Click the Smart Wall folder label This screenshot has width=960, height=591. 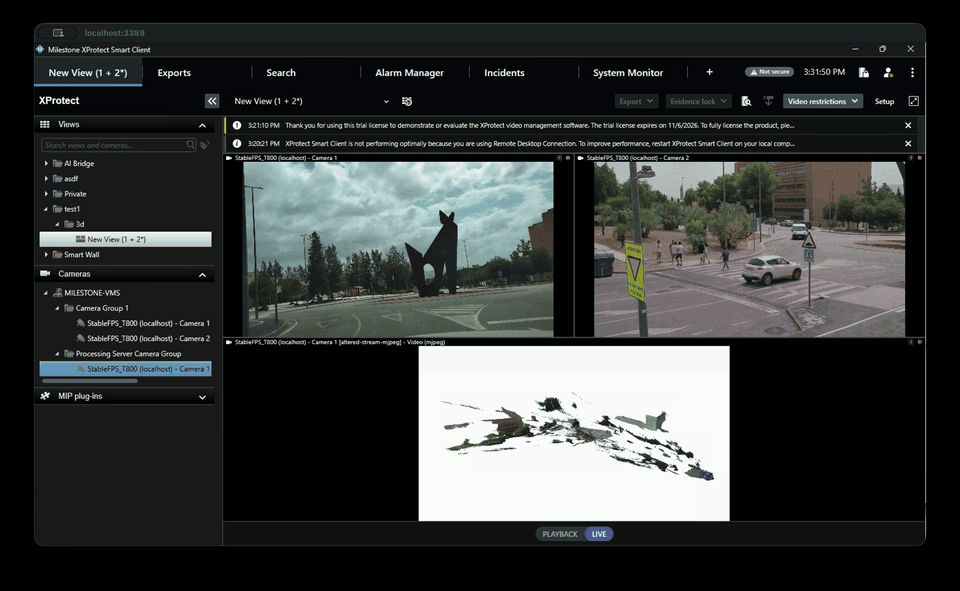tap(81, 255)
